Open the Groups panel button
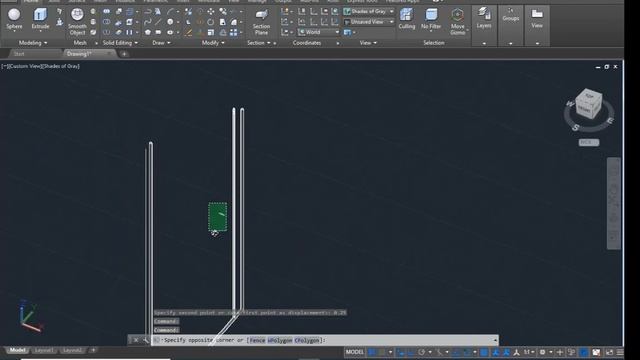Screen dimensions: 640x360 point(511,16)
